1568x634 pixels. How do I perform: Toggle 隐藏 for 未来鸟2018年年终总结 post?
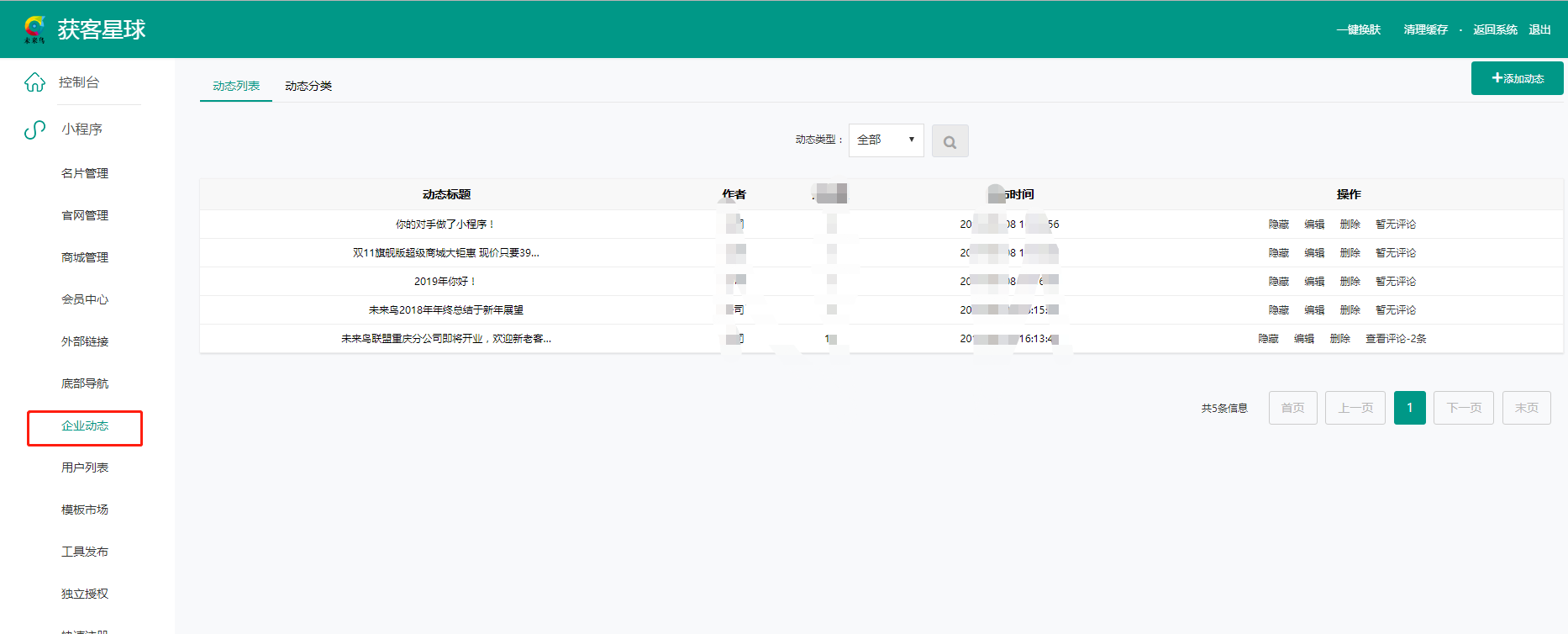1278,310
